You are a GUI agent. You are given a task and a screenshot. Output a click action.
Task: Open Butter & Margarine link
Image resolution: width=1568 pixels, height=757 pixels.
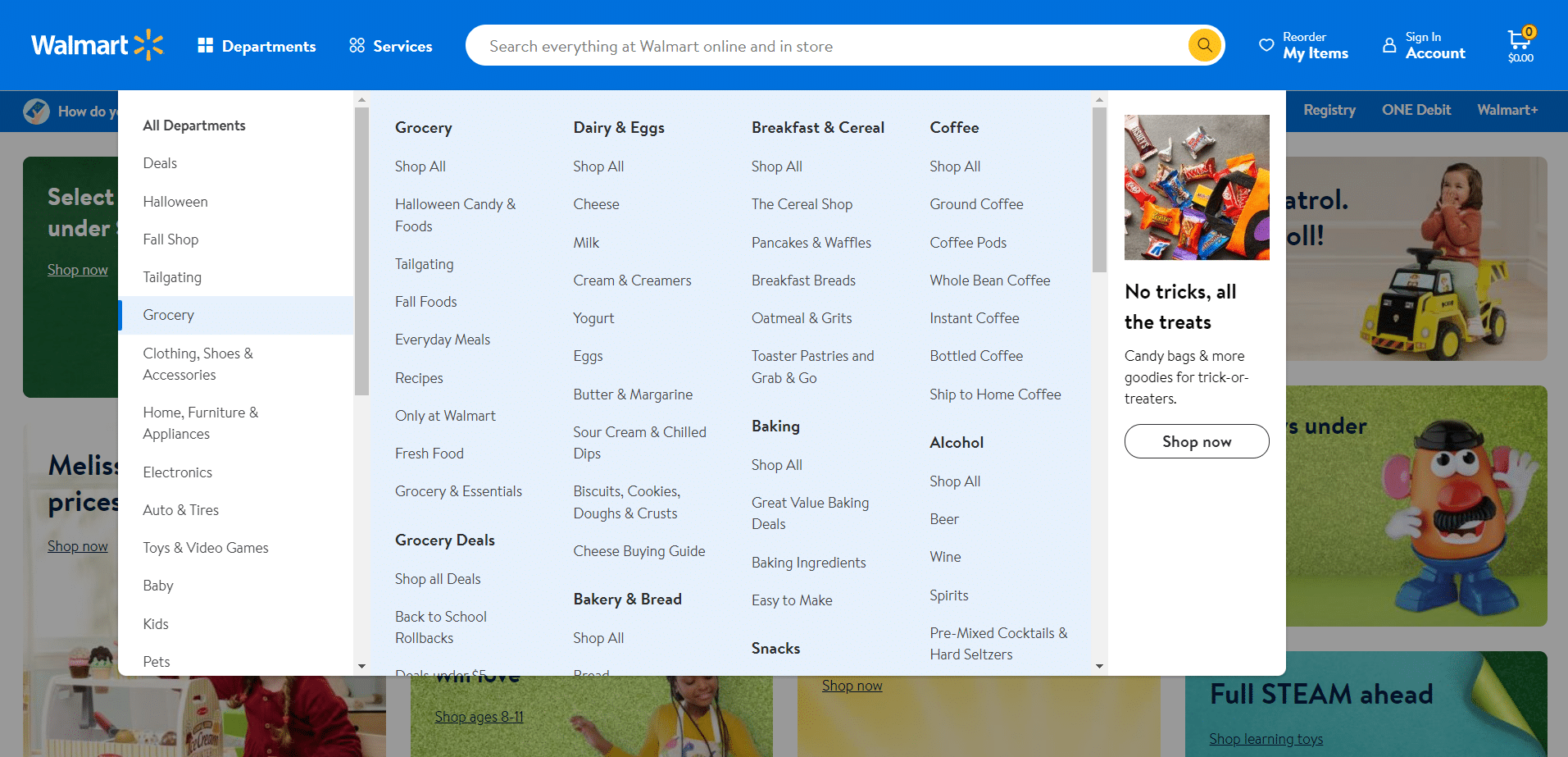633,394
